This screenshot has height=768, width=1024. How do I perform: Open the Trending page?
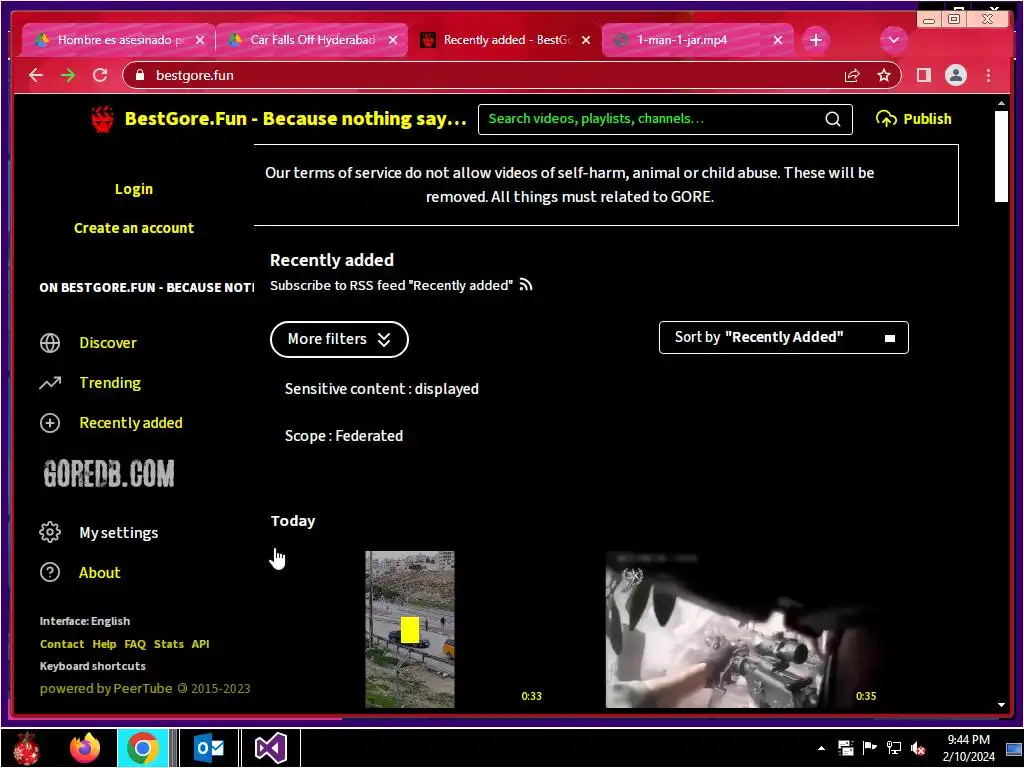[x=110, y=383]
